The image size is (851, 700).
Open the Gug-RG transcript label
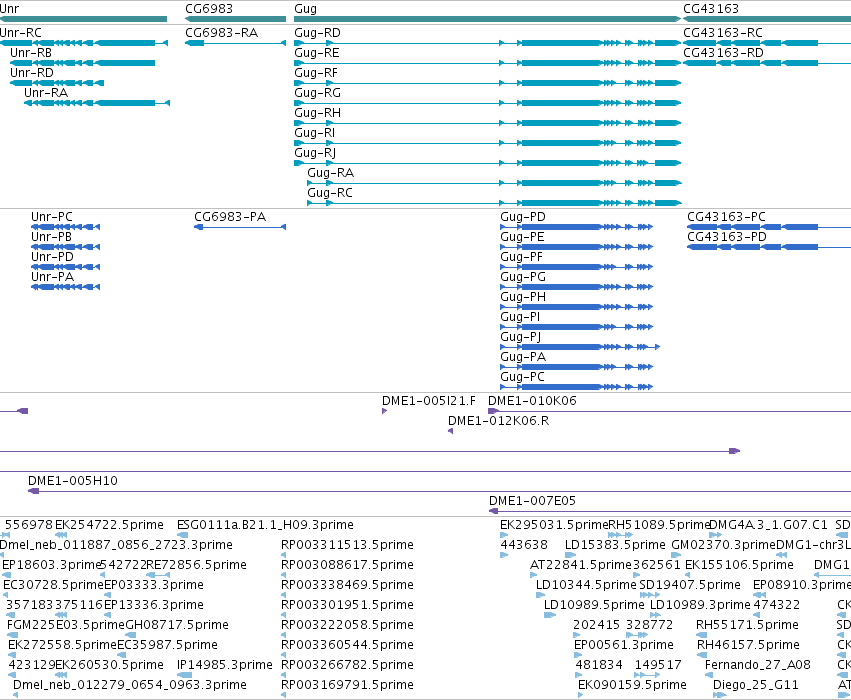coord(317,93)
